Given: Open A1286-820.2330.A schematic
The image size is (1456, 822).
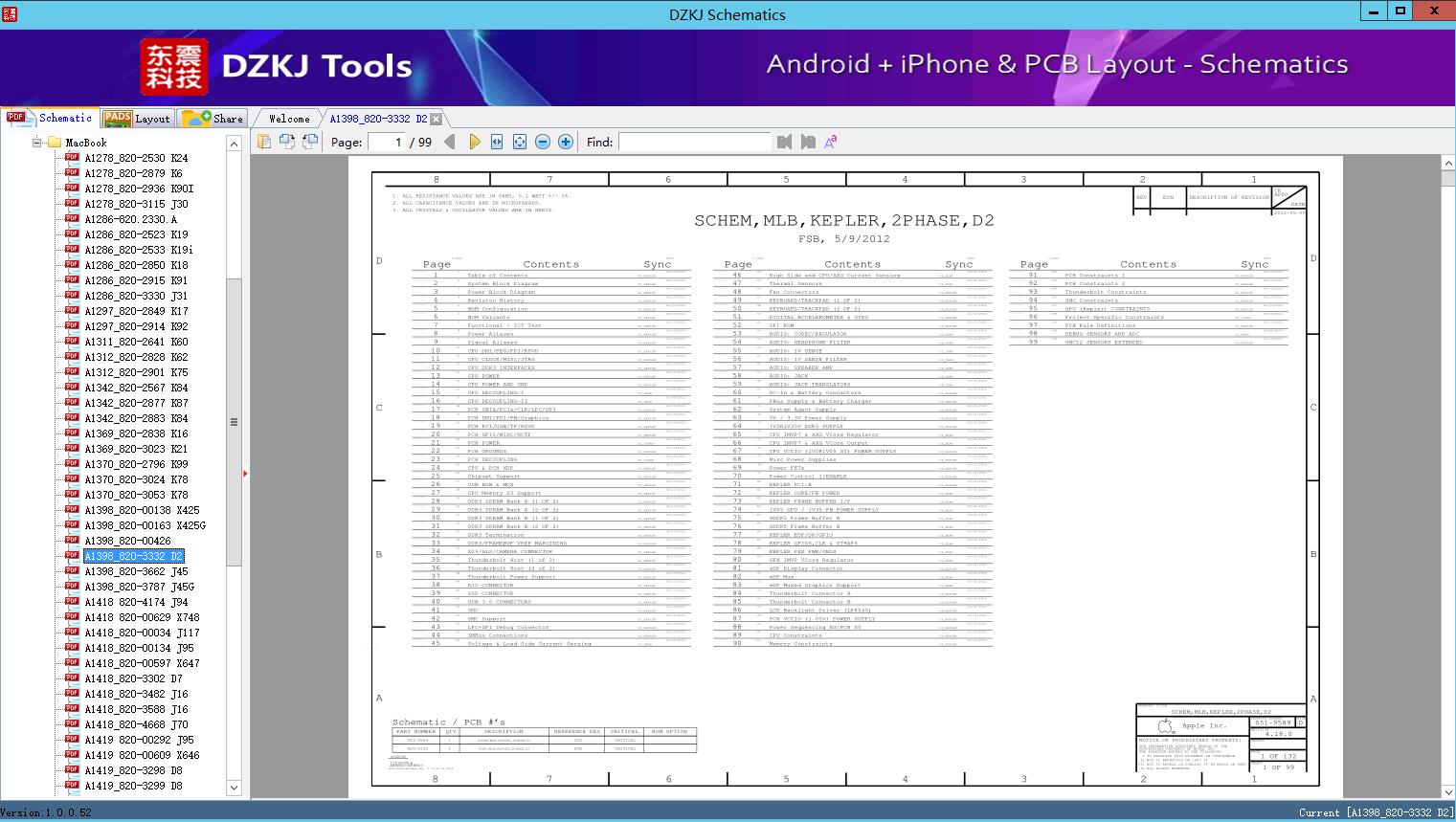Looking at the screenshot, I should coord(131,219).
